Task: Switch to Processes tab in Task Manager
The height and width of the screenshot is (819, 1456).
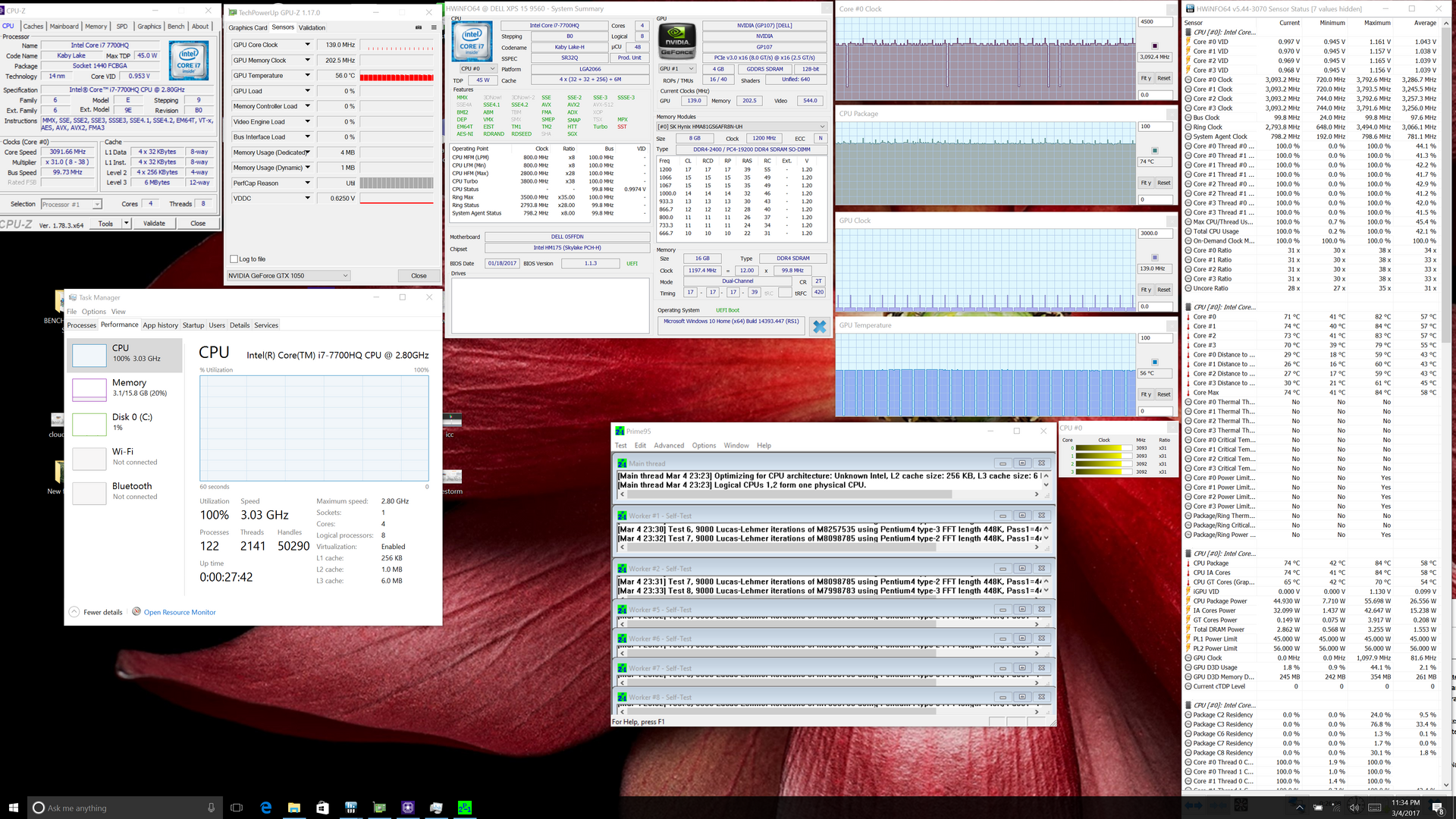Action: [82, 325]
